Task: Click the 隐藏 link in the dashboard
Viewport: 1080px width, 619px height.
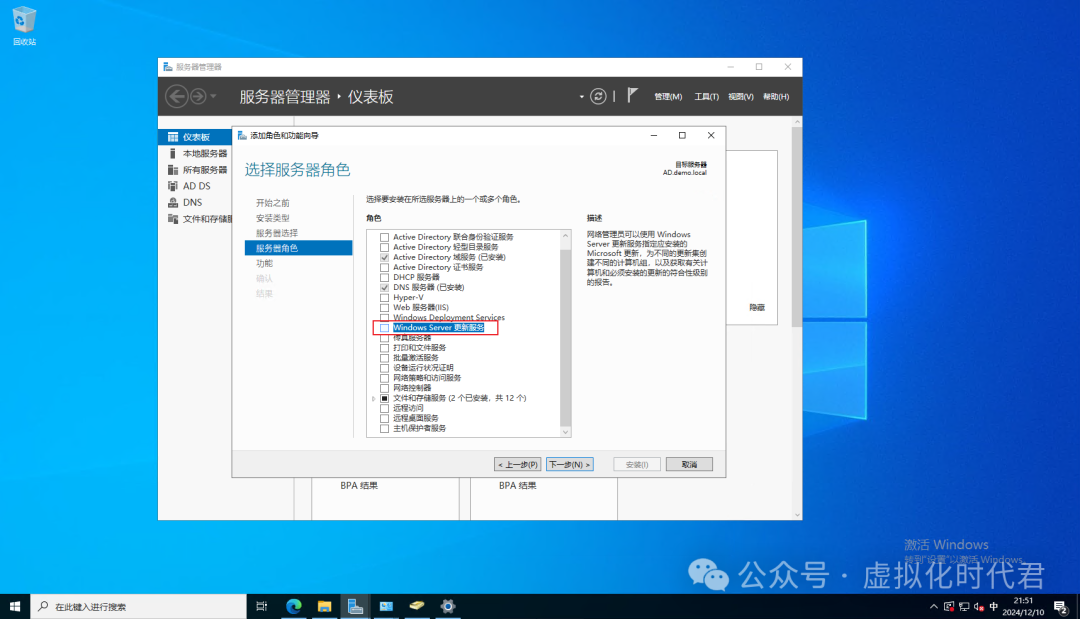Action: click(x=757, y=308)
